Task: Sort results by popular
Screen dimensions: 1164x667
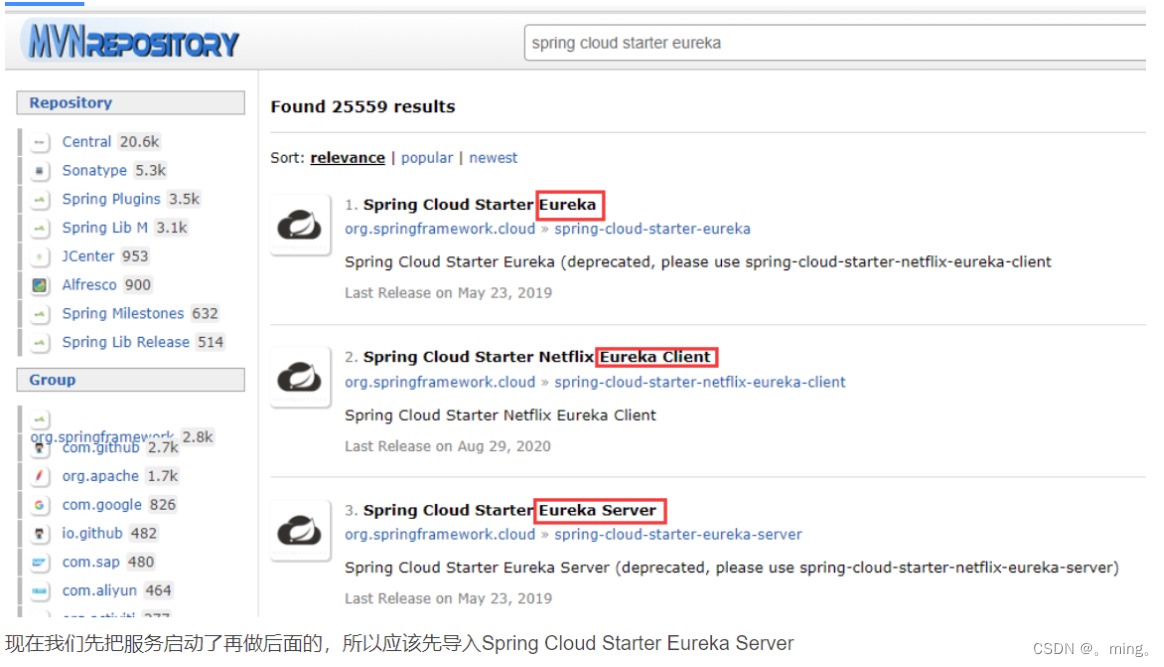Action: (427, 158)
